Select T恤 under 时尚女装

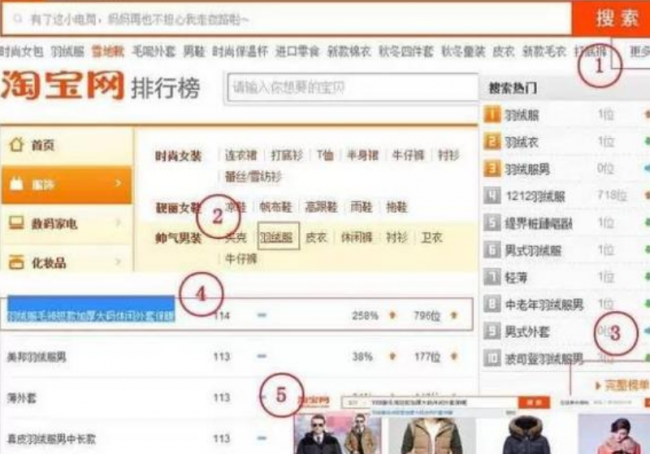click(325, 155)
